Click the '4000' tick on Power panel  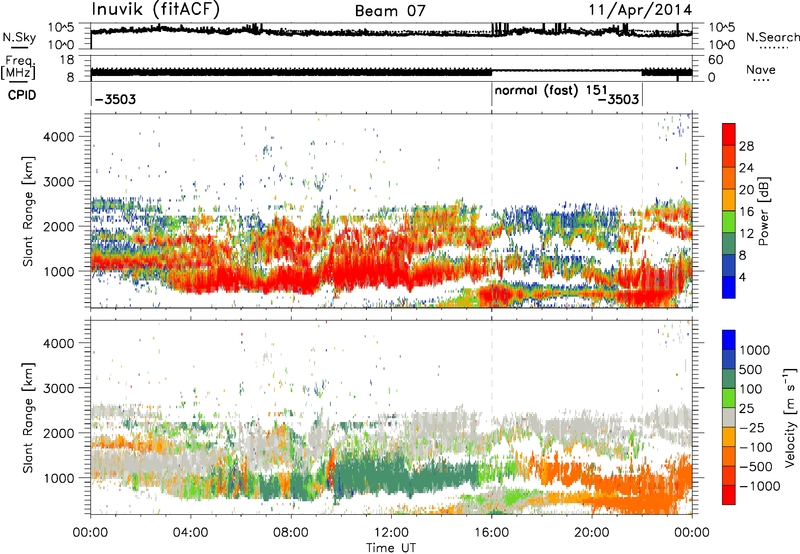pos(58,137)
